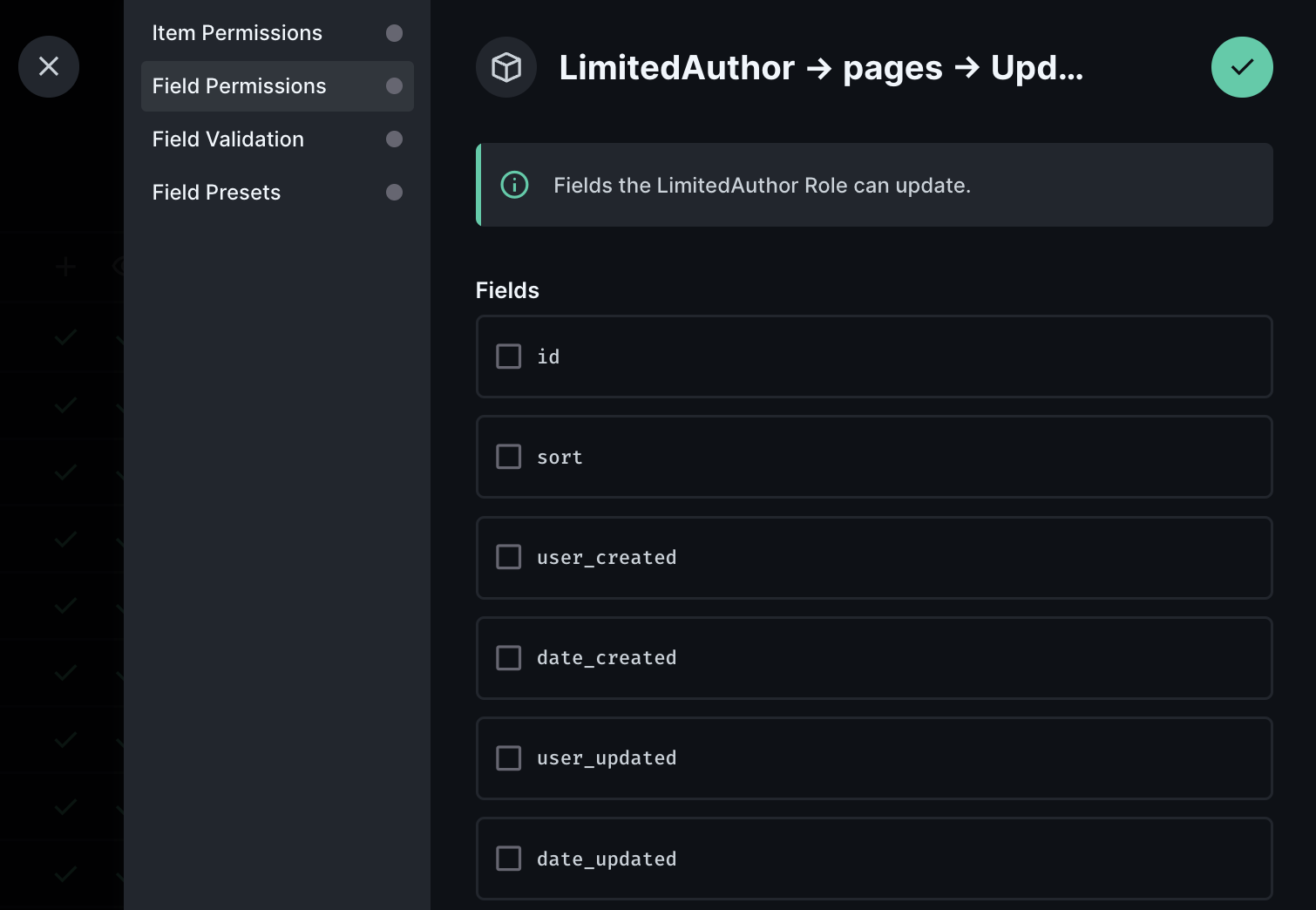Click the id field label
1316x910 pixels.
click(x=548, y=357)
